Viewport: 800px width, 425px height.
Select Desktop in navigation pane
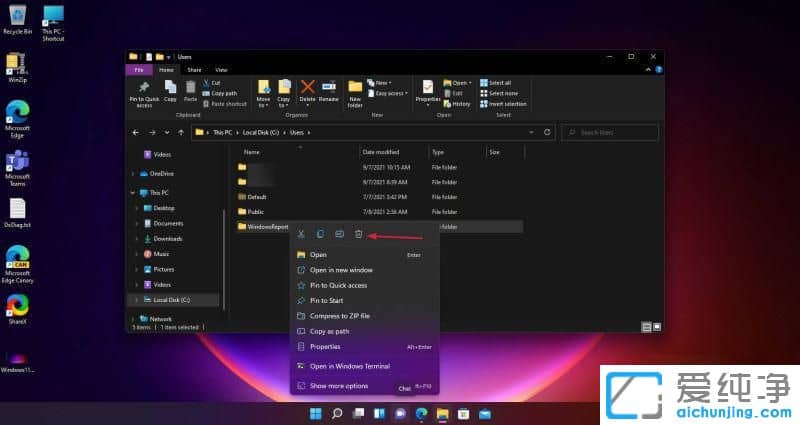pos(163,208)
